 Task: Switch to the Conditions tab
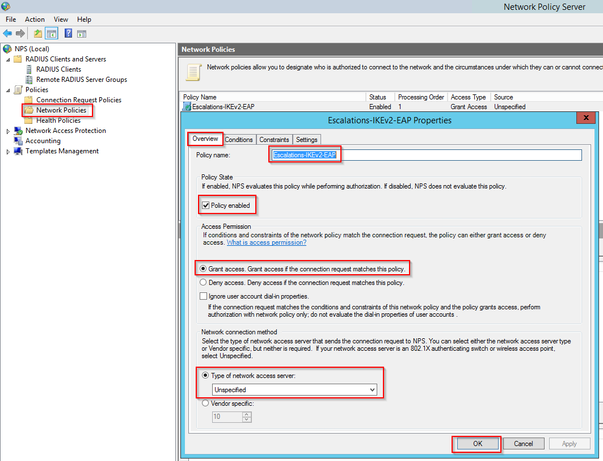(x=238, y=140)
